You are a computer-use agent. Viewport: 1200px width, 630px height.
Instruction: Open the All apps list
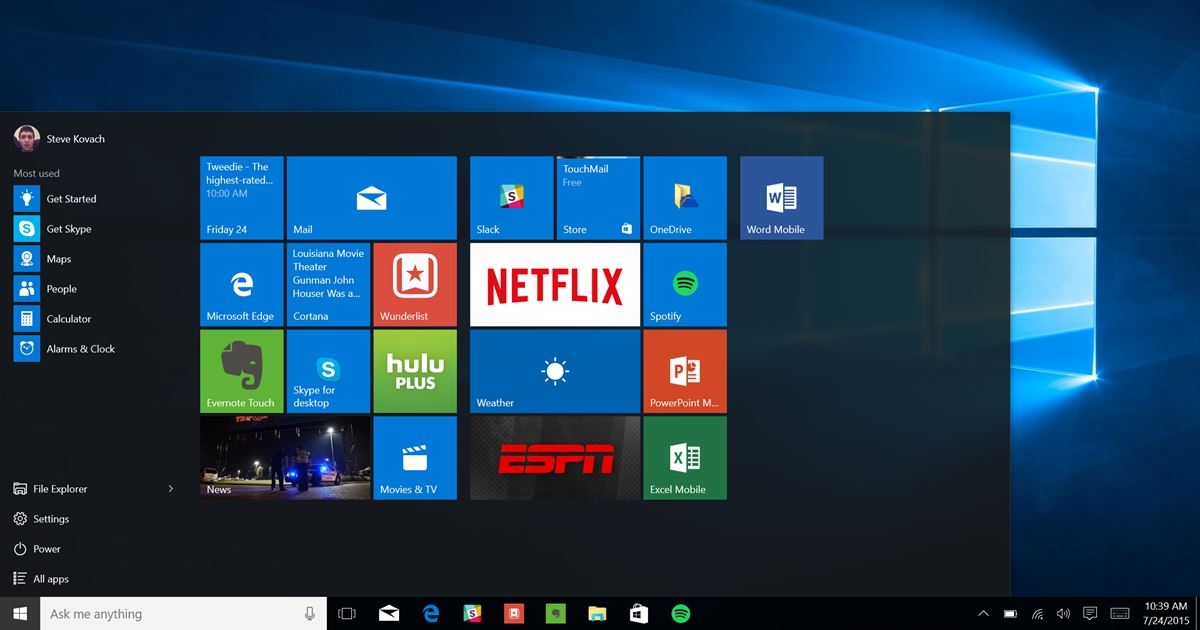50,579
